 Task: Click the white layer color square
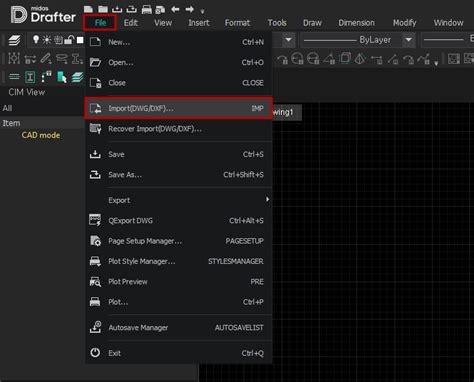pyautogui.click(x=80, y=40)
